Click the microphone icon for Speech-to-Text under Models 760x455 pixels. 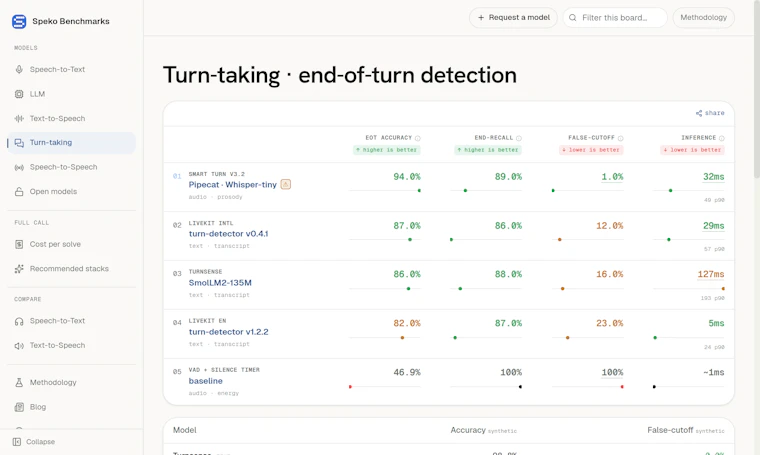pos(19,69)
